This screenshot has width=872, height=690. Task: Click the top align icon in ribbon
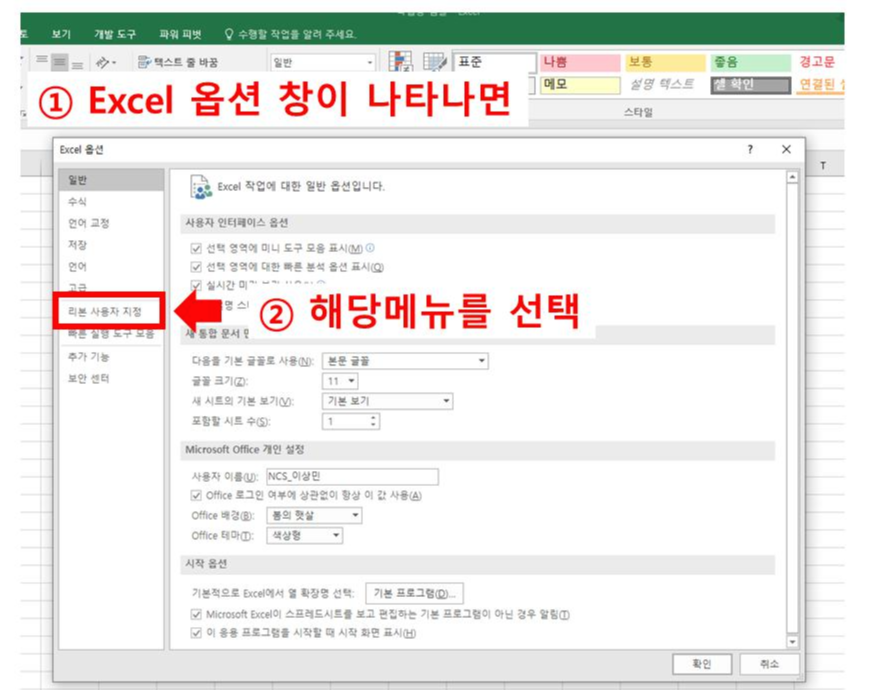point(42,60)
